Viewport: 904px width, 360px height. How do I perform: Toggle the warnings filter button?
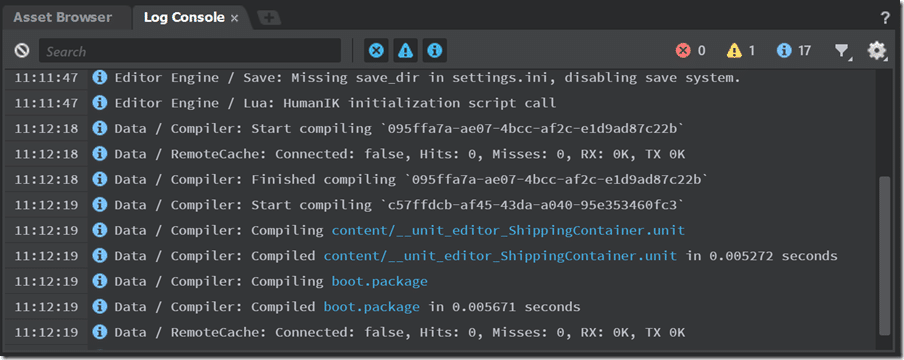[406, 51]
